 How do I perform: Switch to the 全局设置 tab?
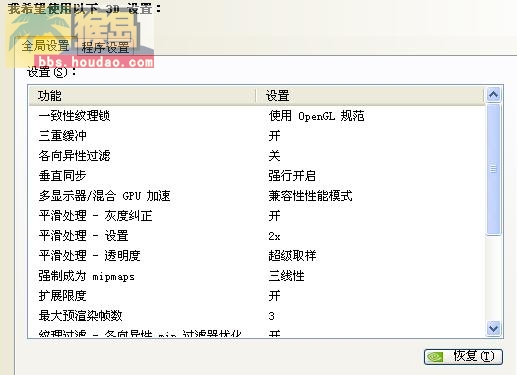(x=46, y=45)
